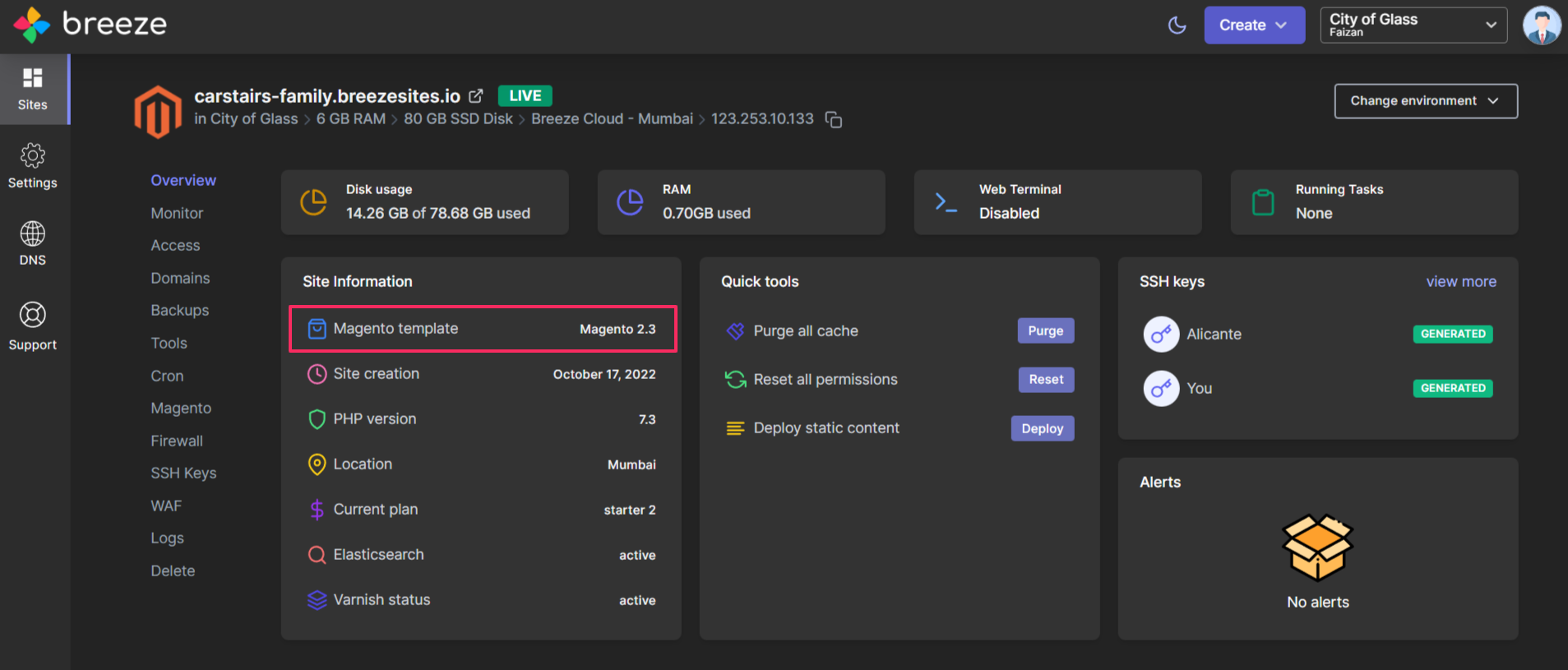Click the Alicante SSH key icon

coord(1161,335)
